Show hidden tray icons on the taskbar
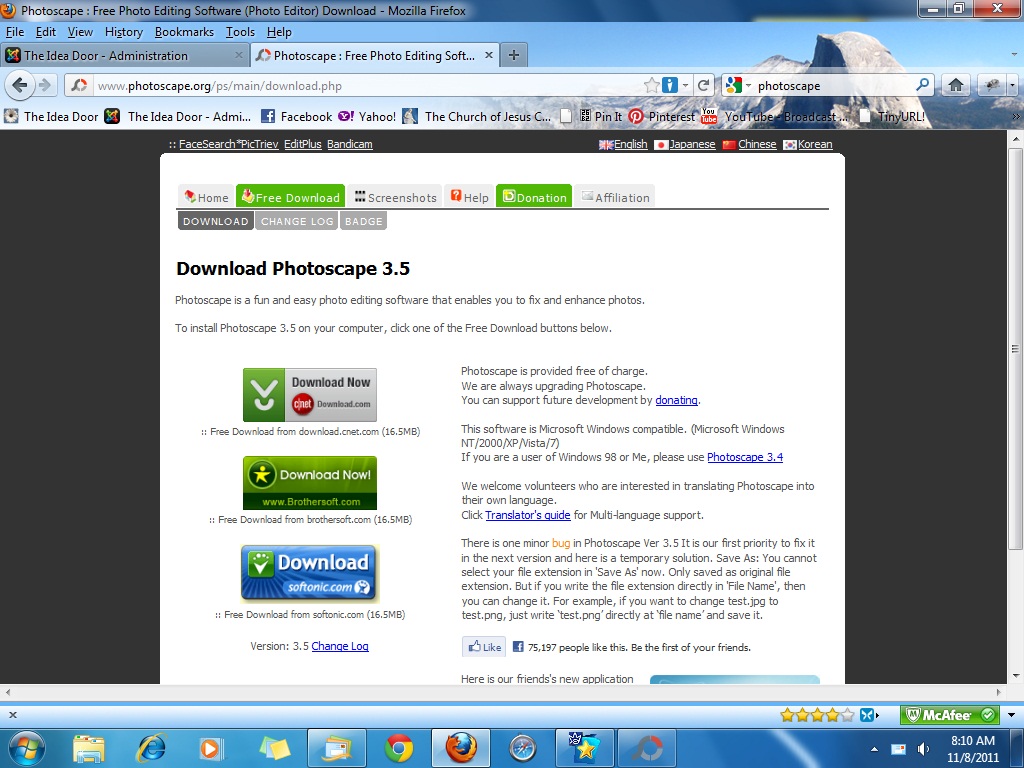Screen dimensions: 1024x768 pyautogui.click(x=874, y=749)
